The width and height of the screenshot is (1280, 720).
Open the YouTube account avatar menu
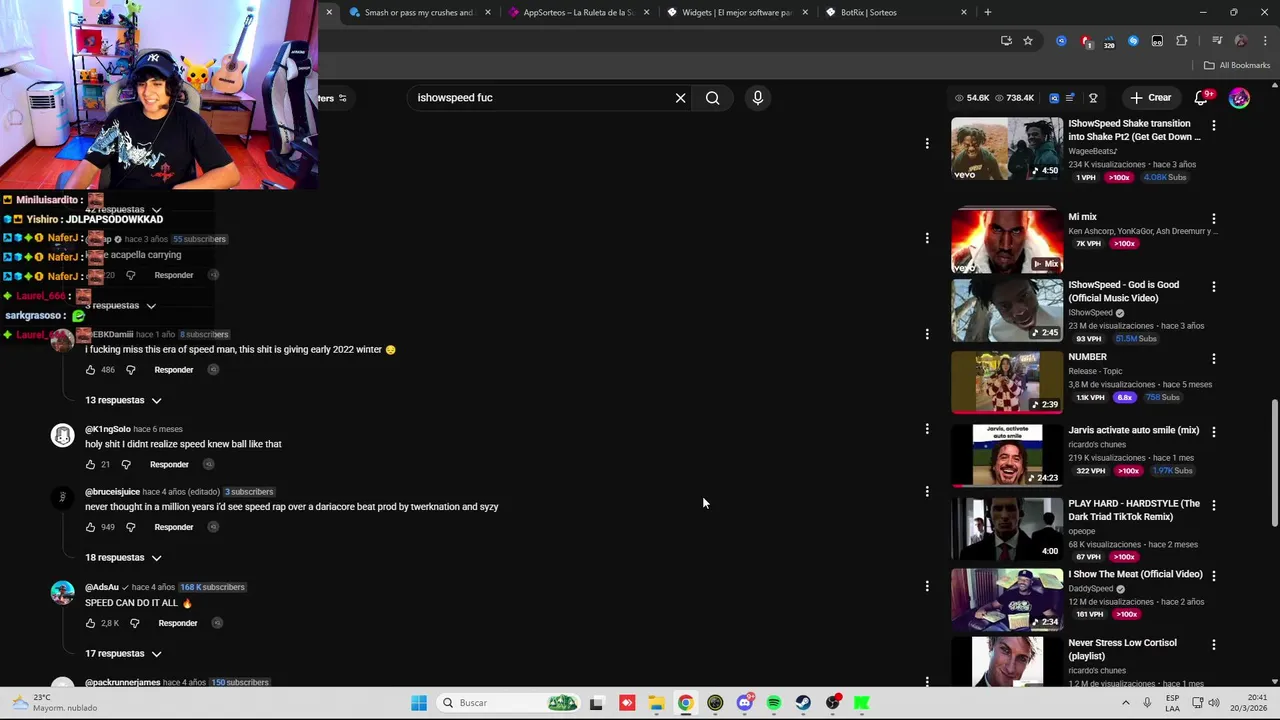[1239, 98]
